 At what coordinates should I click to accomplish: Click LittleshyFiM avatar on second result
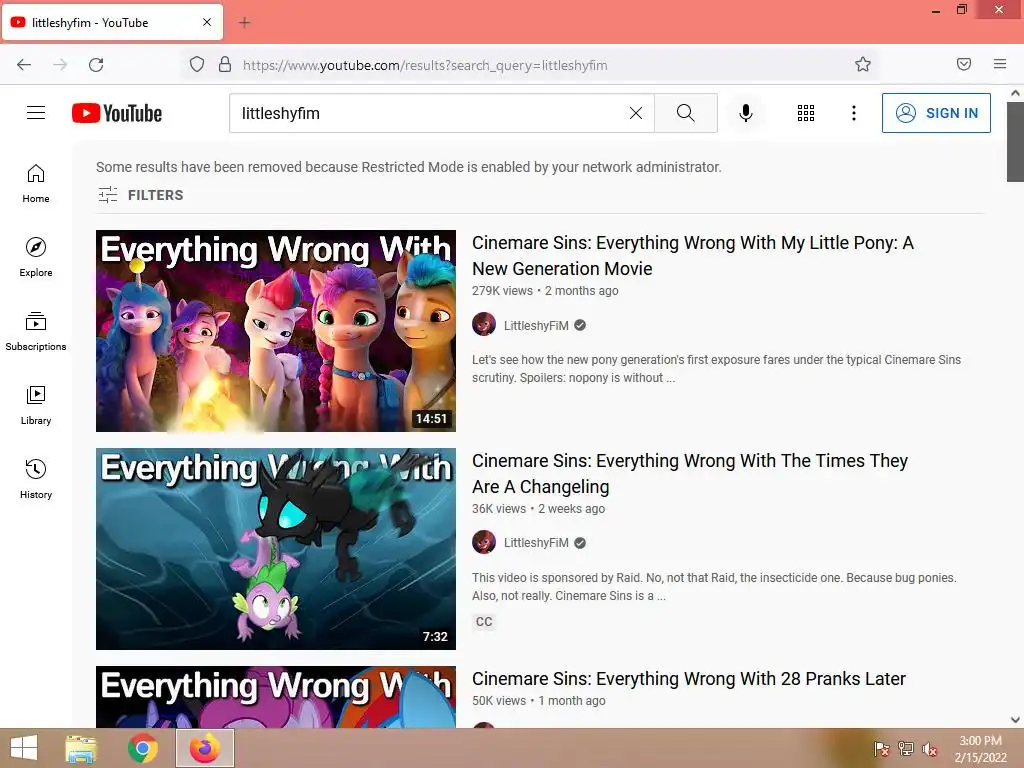484,542
